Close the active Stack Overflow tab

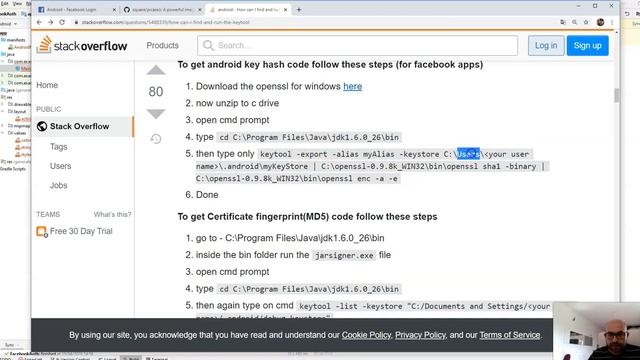tap(285, 9)
